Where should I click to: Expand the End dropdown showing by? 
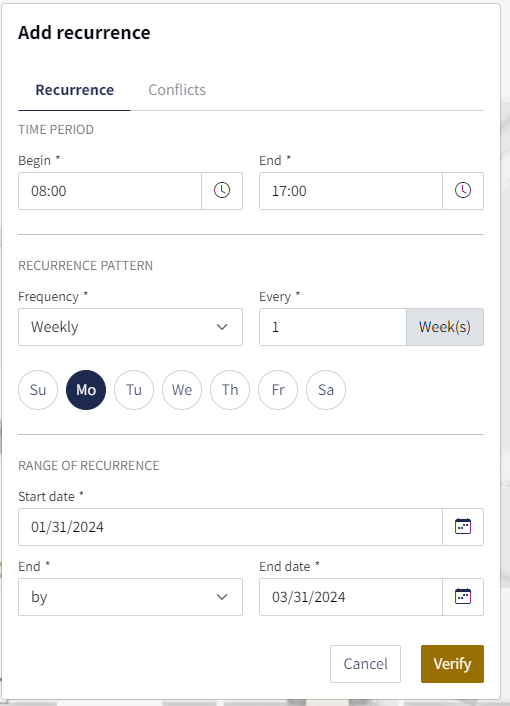click(x=131, y=597)
